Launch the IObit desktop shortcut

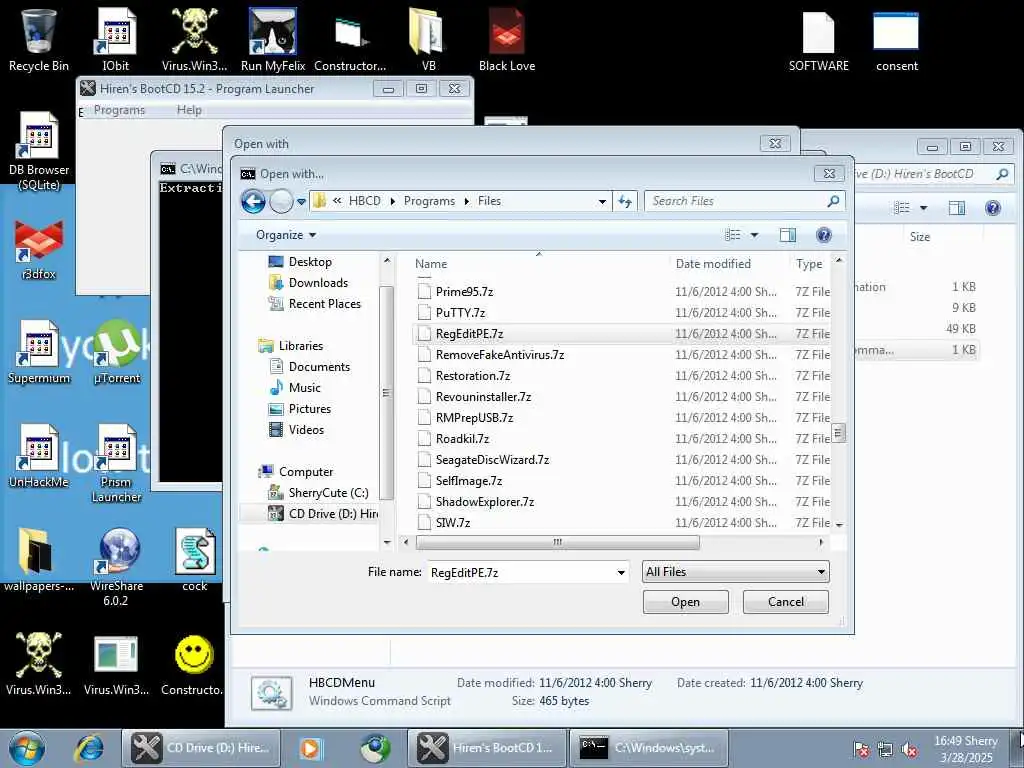[x=116, y=39]
